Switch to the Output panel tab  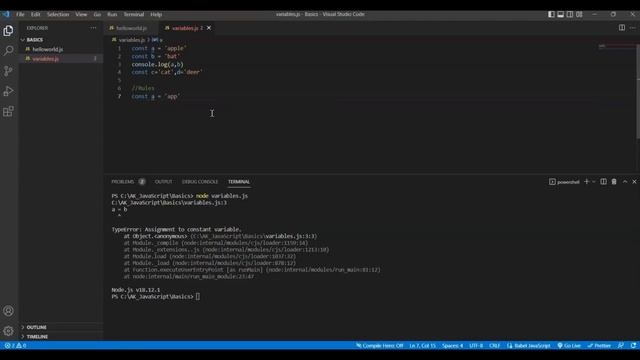pos(163,182)
